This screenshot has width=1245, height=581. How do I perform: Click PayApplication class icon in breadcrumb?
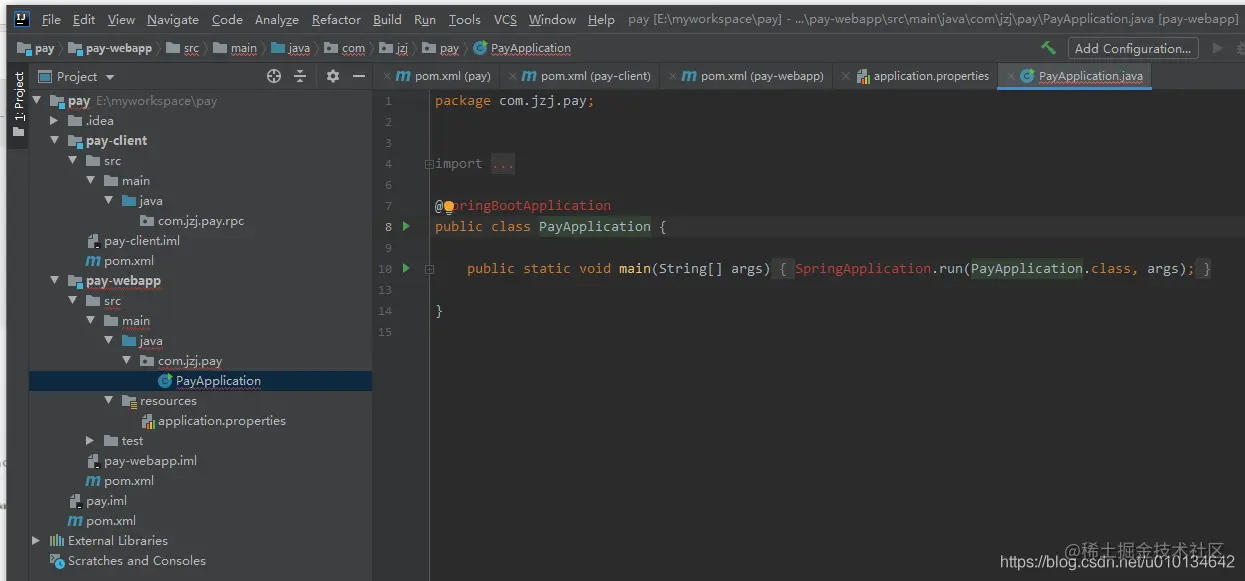(480, 48)
